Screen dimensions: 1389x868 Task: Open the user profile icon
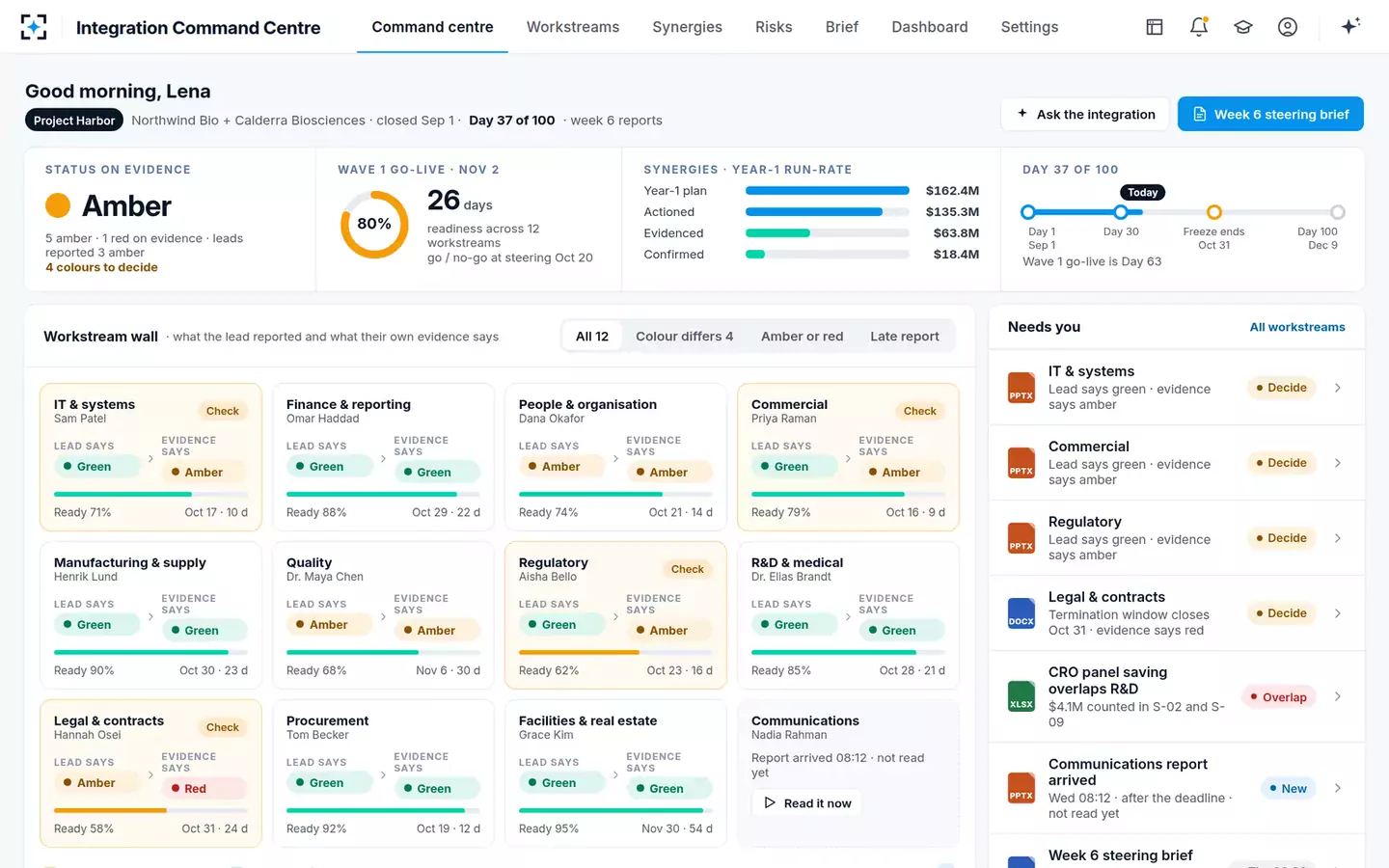[x=1288, y=27]
